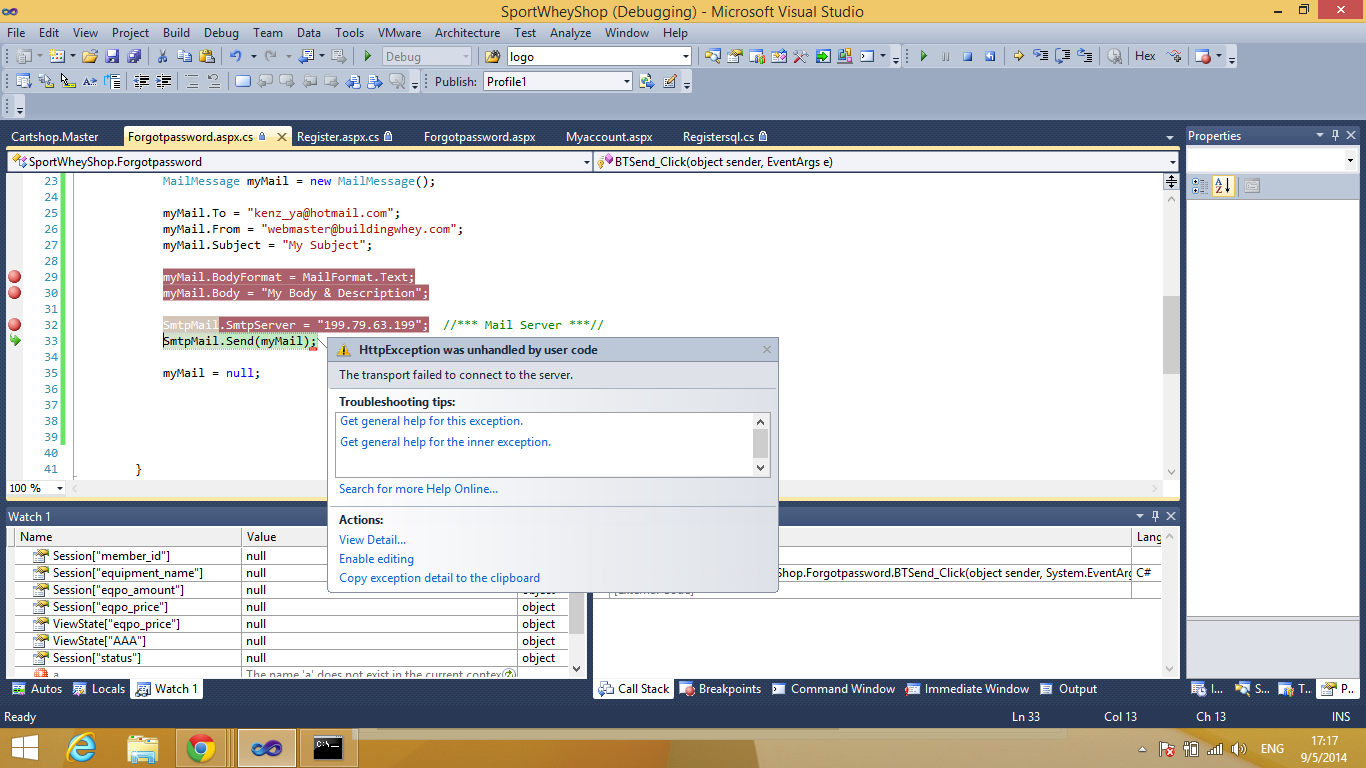Toggle categorized view in the Properties panel
Image resolution: width=1366 pixels, height=768 pixels.
click(x=1200, y=186)
